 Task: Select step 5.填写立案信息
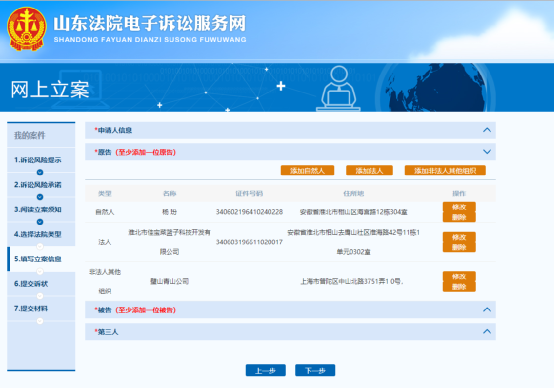pyautogui.click(x=38, y=259)
